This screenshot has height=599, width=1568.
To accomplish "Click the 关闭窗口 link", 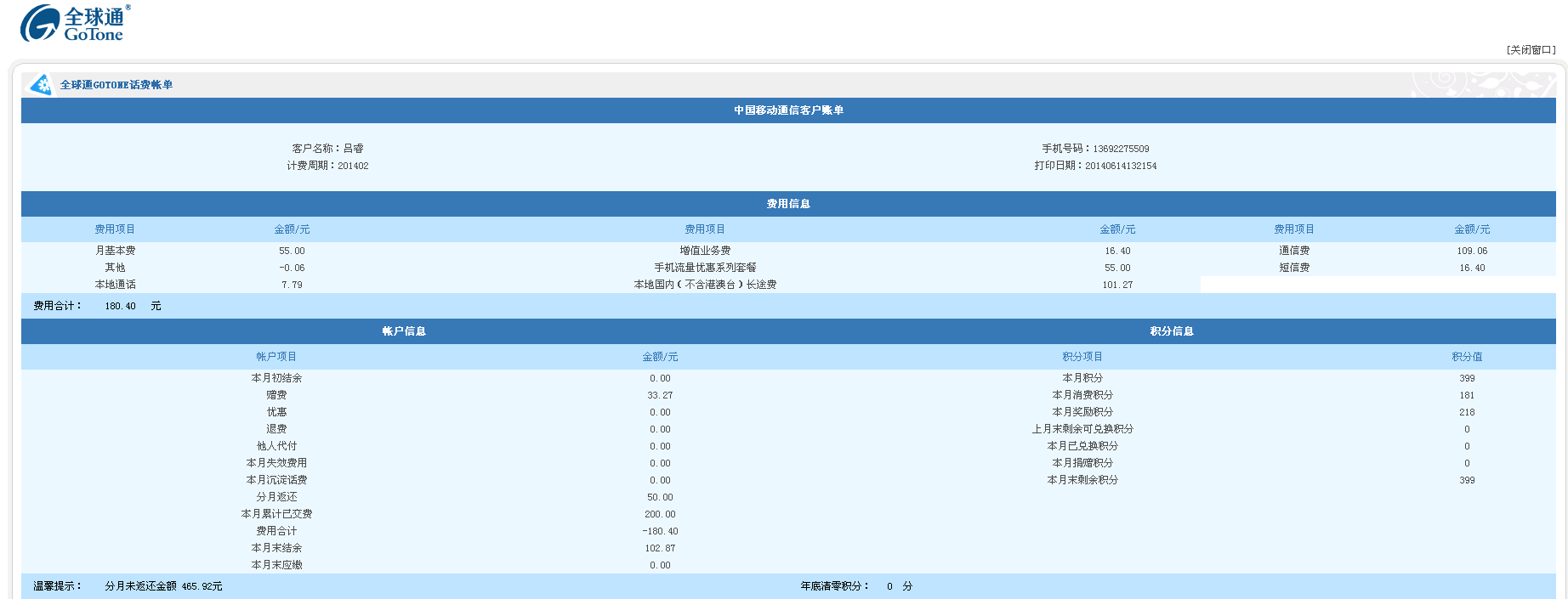I will (1531, 50).
